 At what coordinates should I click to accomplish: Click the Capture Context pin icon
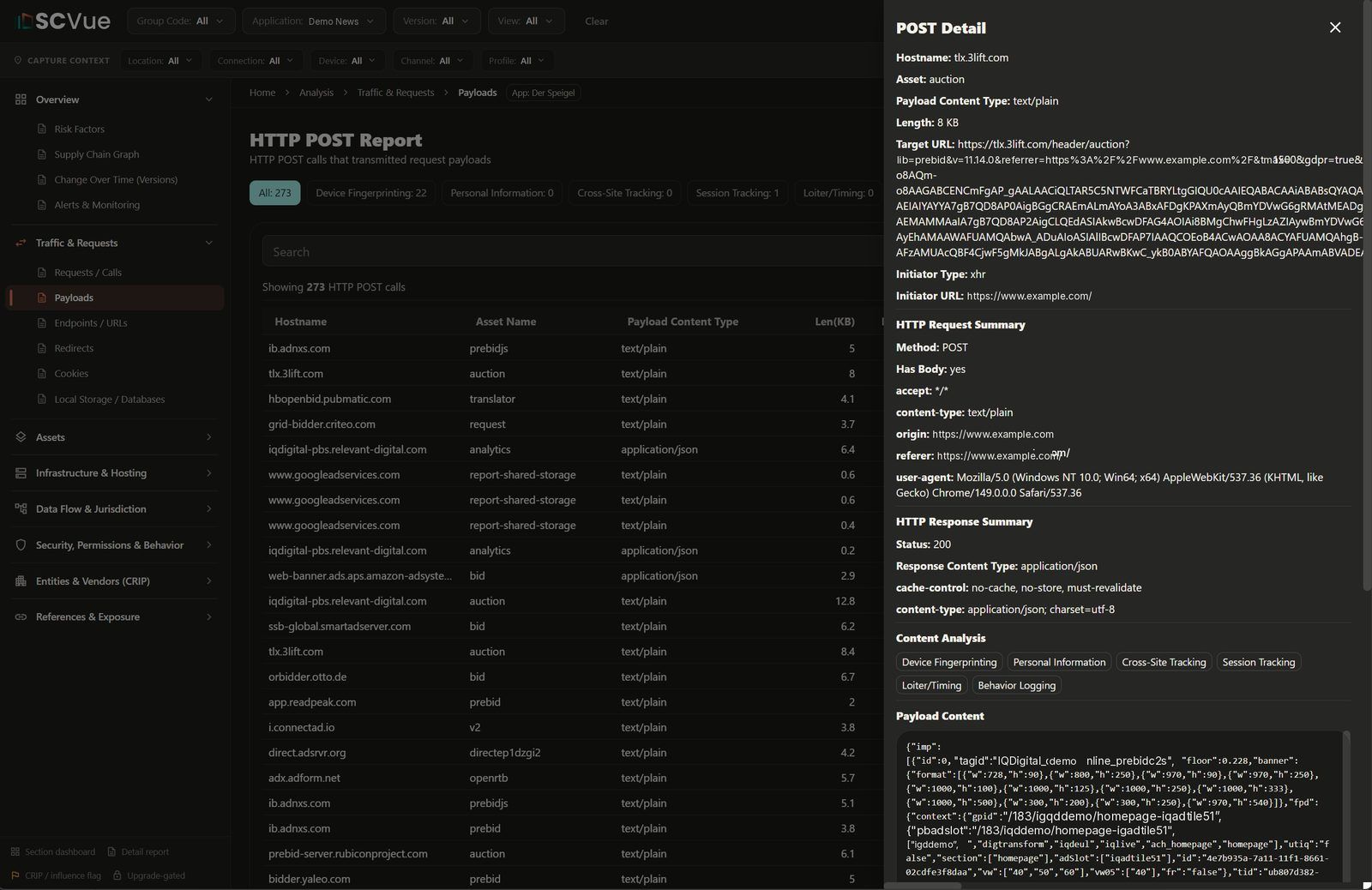pos(18,61)
